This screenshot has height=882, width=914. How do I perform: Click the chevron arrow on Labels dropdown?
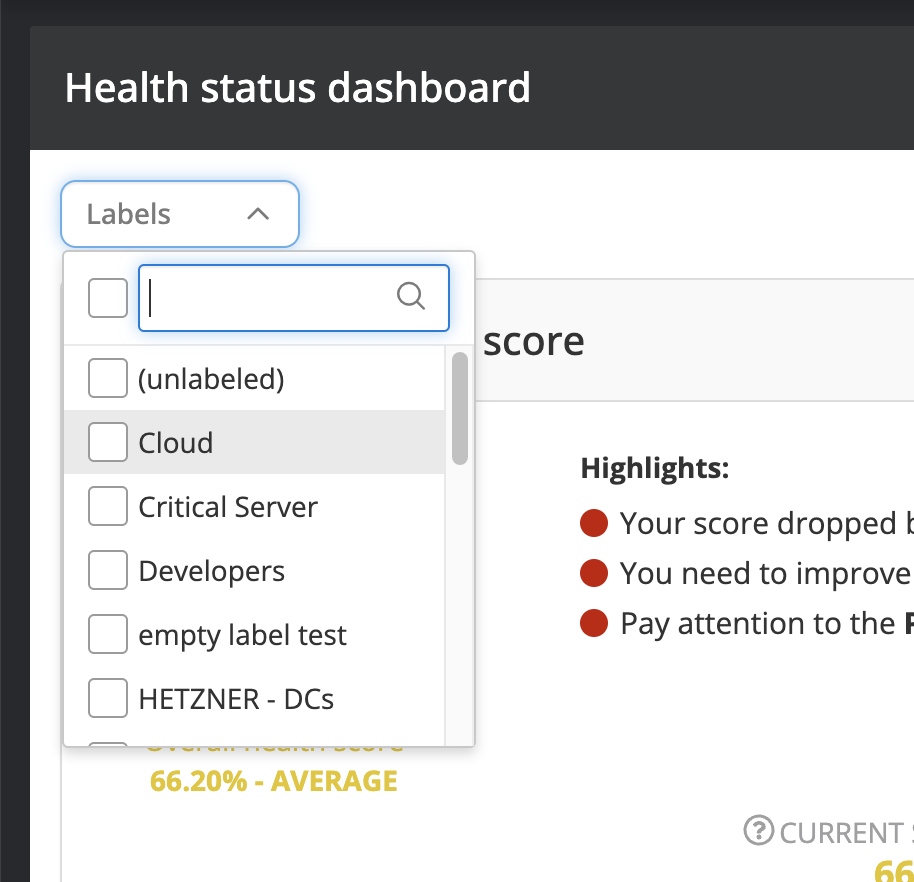point(258,214)
